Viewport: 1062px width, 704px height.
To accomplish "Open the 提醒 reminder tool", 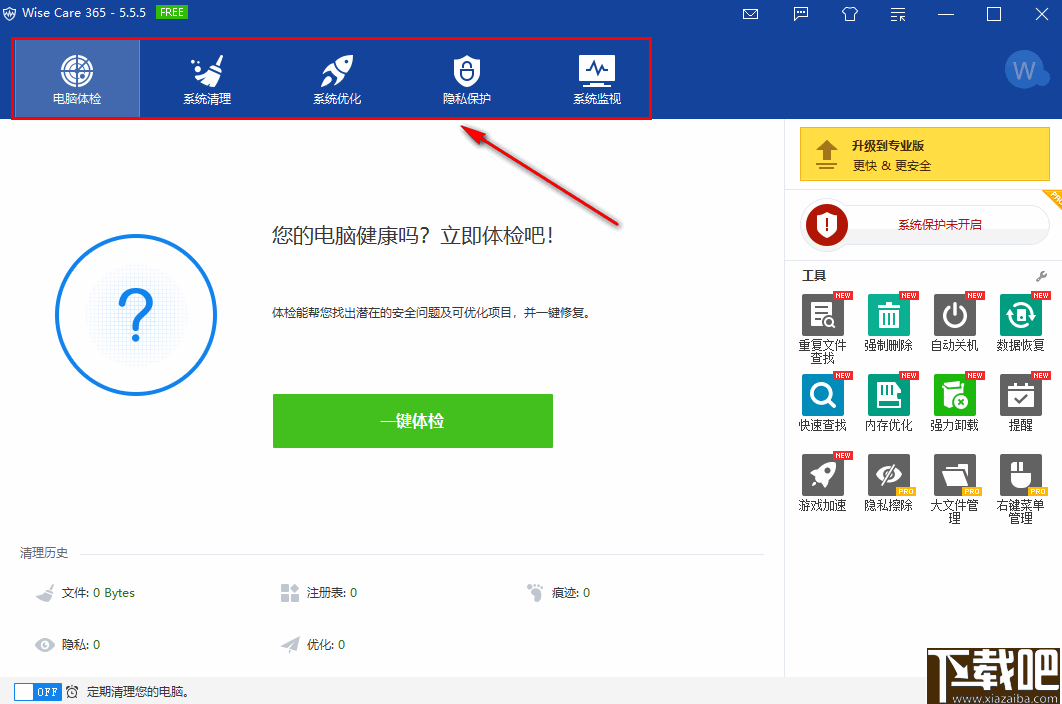I will [x=1021, y=402].
